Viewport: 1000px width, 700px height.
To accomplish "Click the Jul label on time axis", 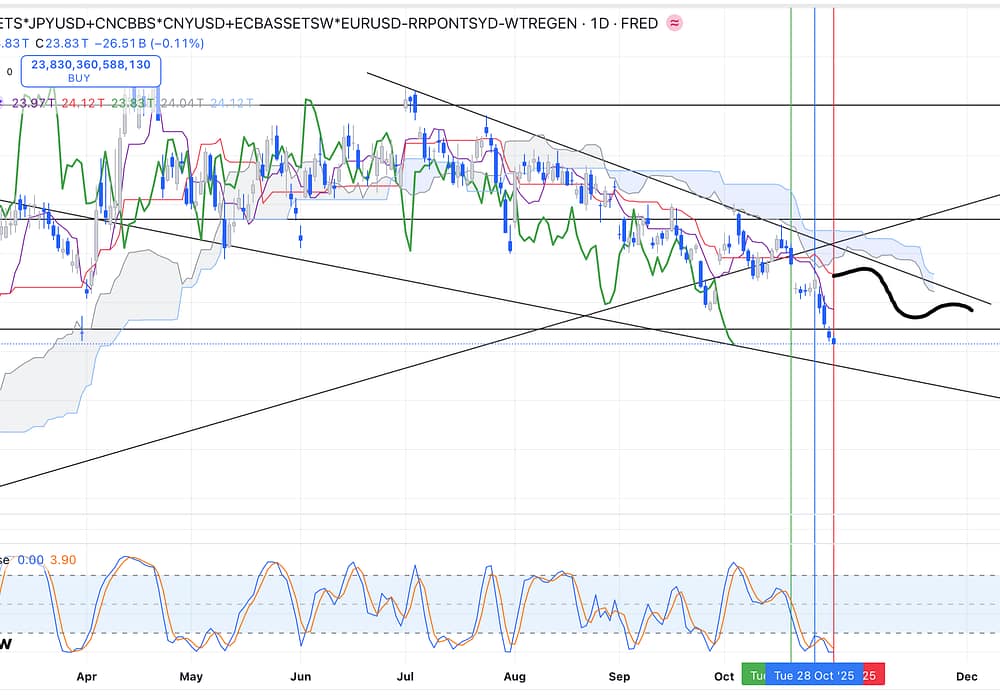I will pyautogui.click(x=406, y=676).
